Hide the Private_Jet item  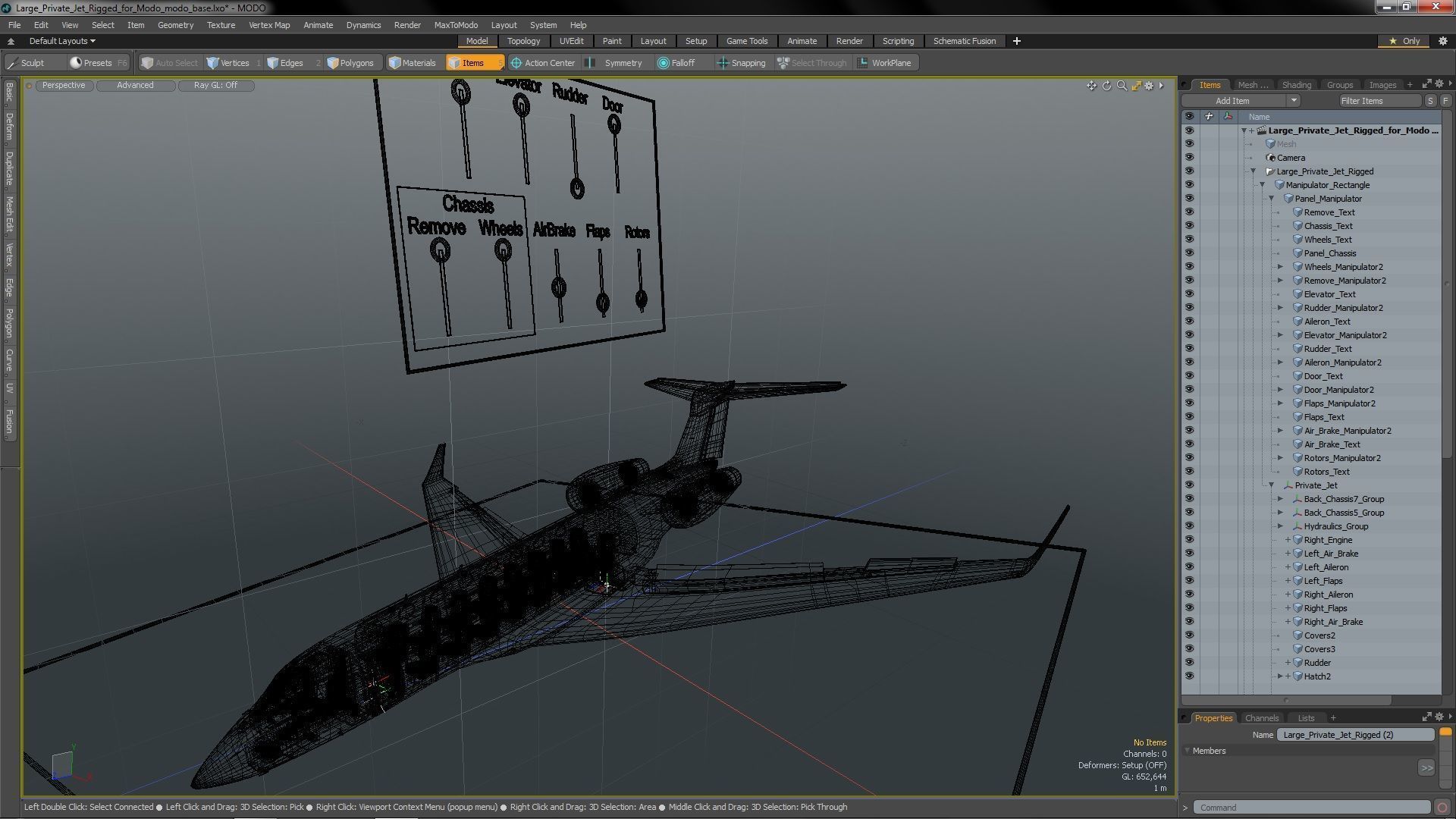tap(1189, 485)
